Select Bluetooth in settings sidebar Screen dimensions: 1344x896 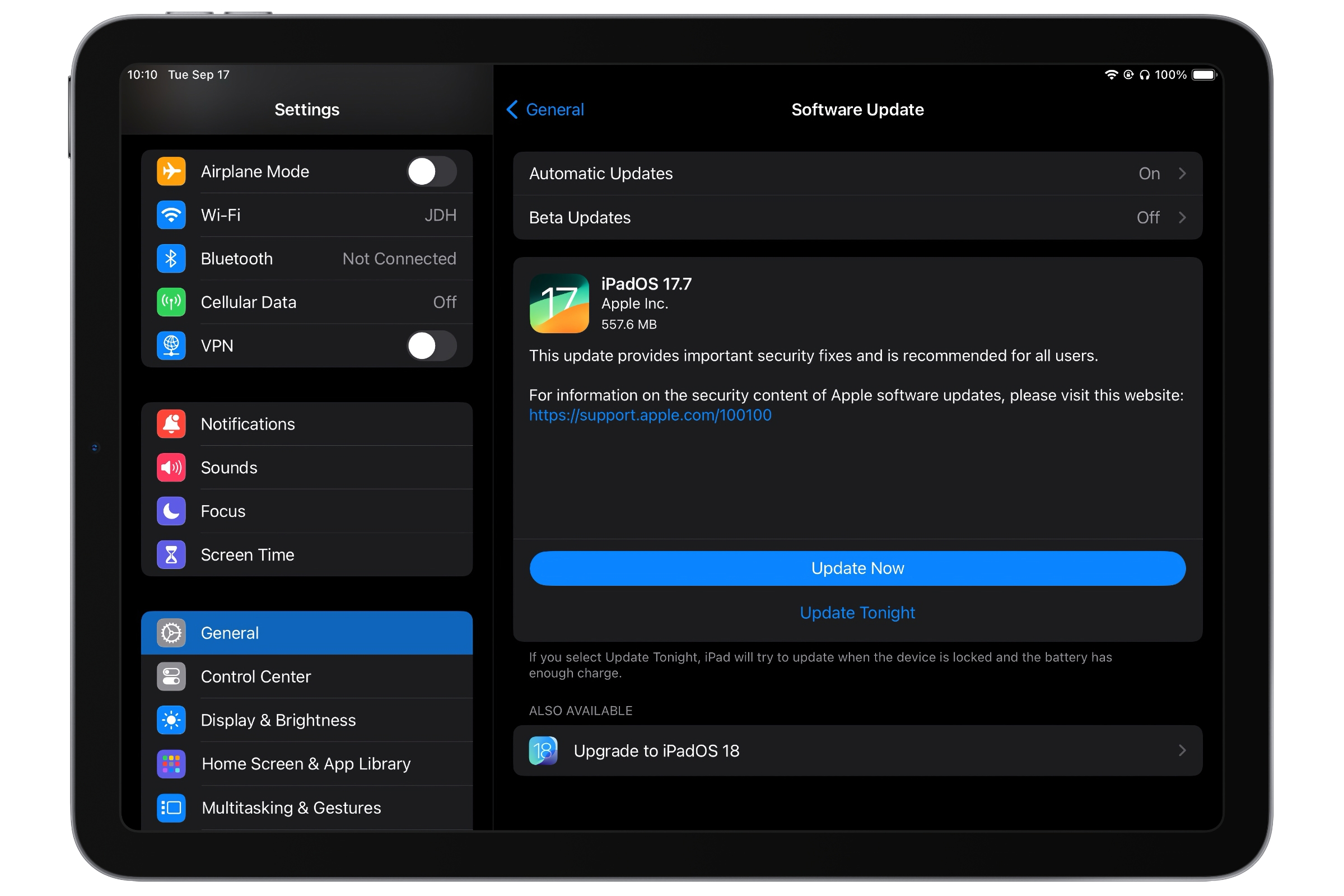[307, 258]
